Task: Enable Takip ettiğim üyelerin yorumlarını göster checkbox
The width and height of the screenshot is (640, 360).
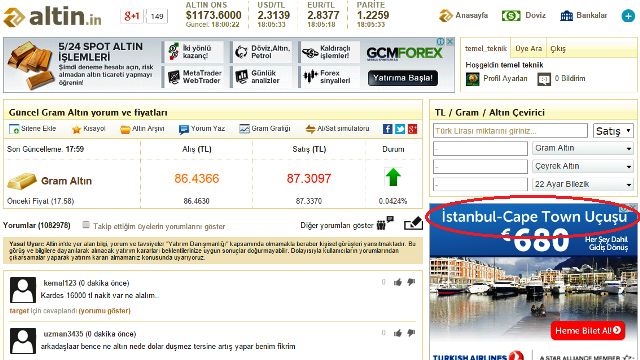Action: [86, 224]
